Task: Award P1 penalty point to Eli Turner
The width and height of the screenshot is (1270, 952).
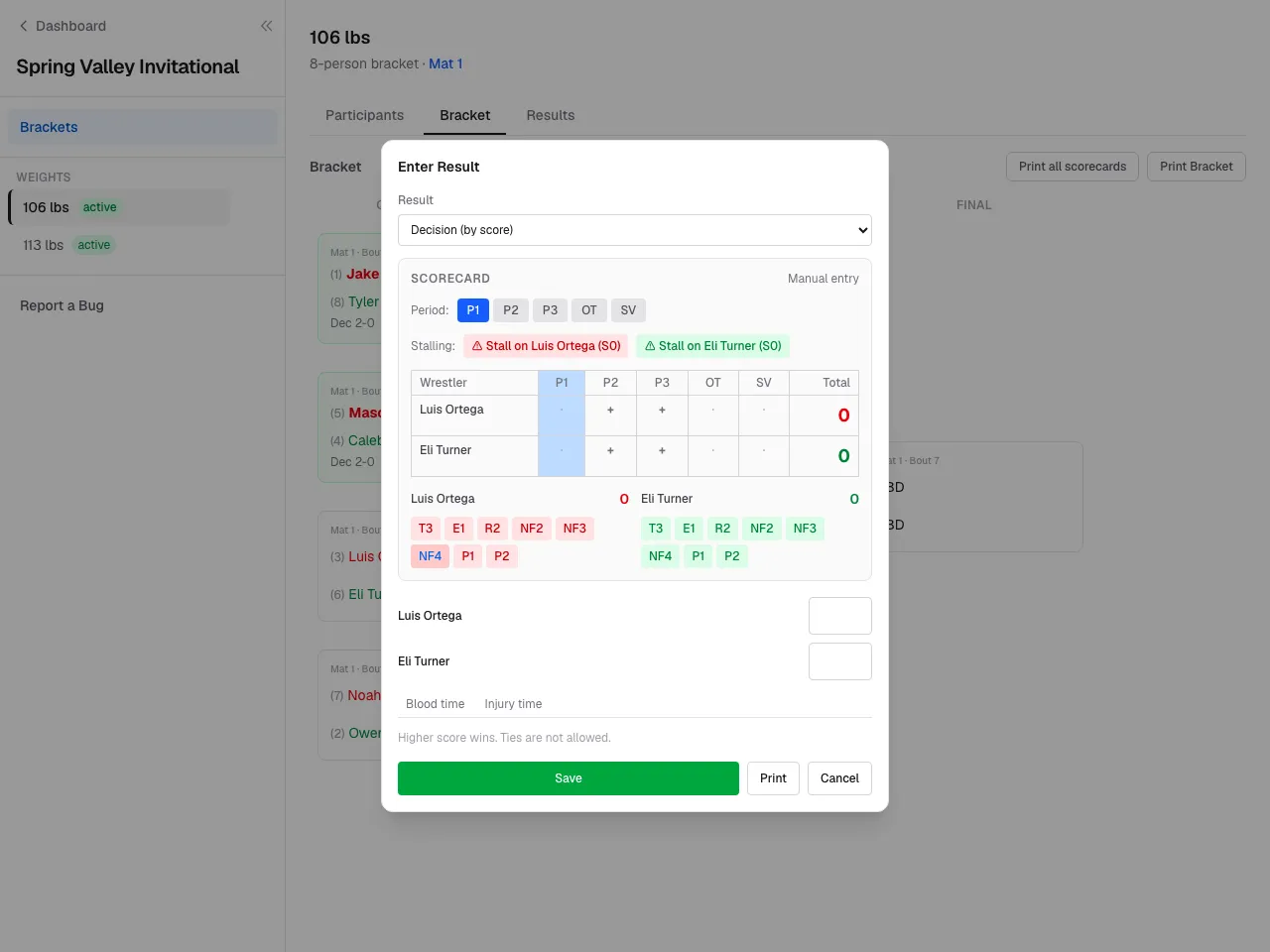Action: [x=698, y=556]
